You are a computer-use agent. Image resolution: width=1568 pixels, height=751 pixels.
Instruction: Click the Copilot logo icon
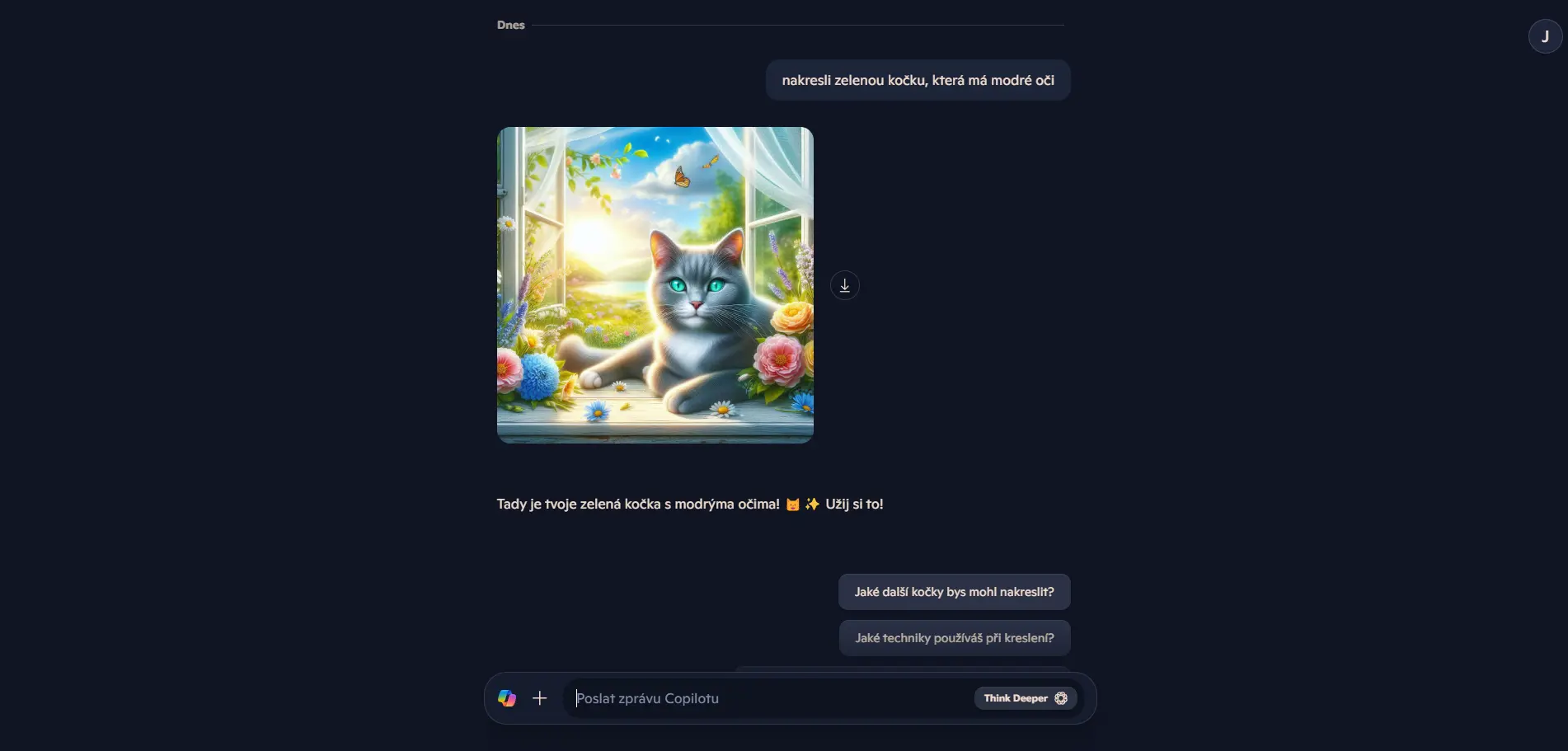point(507,698)
